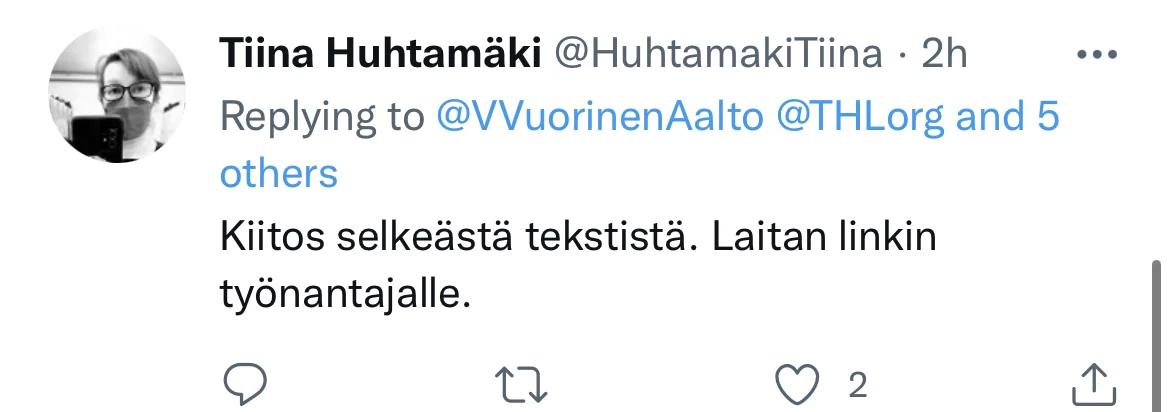
Task: Open the tweet via the 2h timestamp
Action: tap(944, 55)
